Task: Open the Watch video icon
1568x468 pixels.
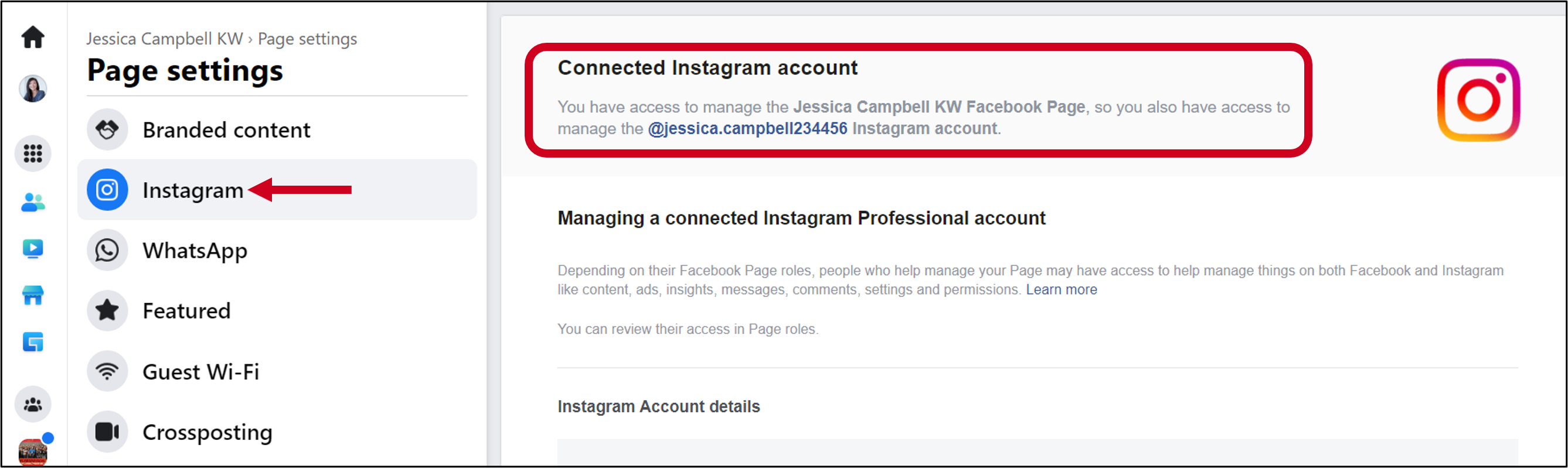Action: click(33, 249)
